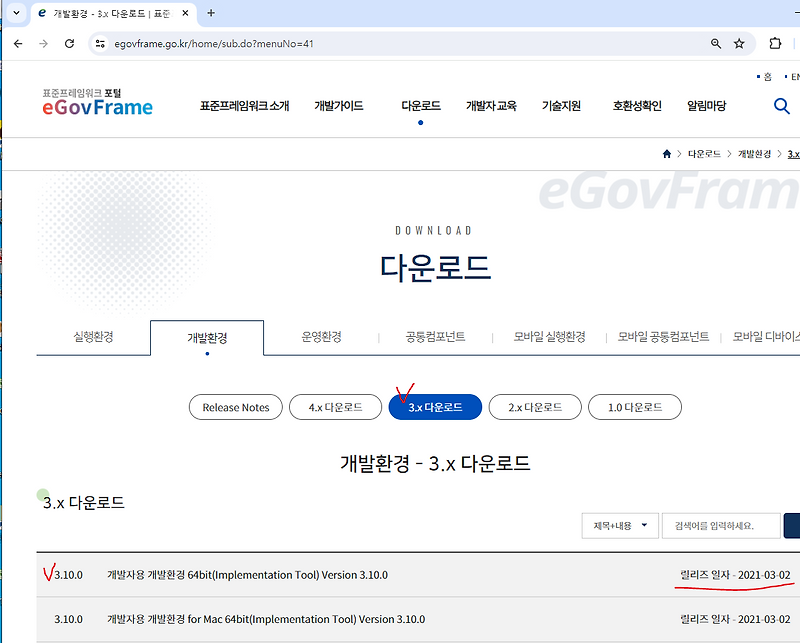Open the 기술지원 navigation menu

(560, 105)
